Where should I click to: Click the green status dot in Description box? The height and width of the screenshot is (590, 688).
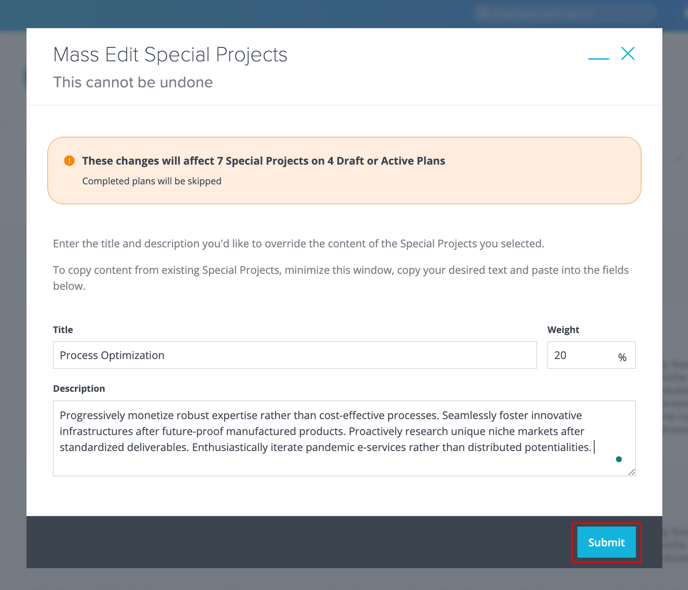pos(619,459)
